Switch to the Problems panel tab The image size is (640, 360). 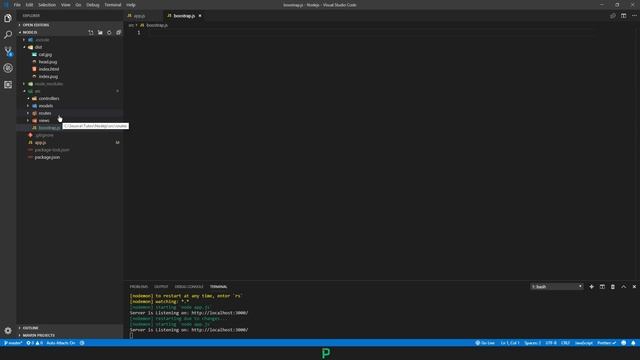[x=139, y=287]
